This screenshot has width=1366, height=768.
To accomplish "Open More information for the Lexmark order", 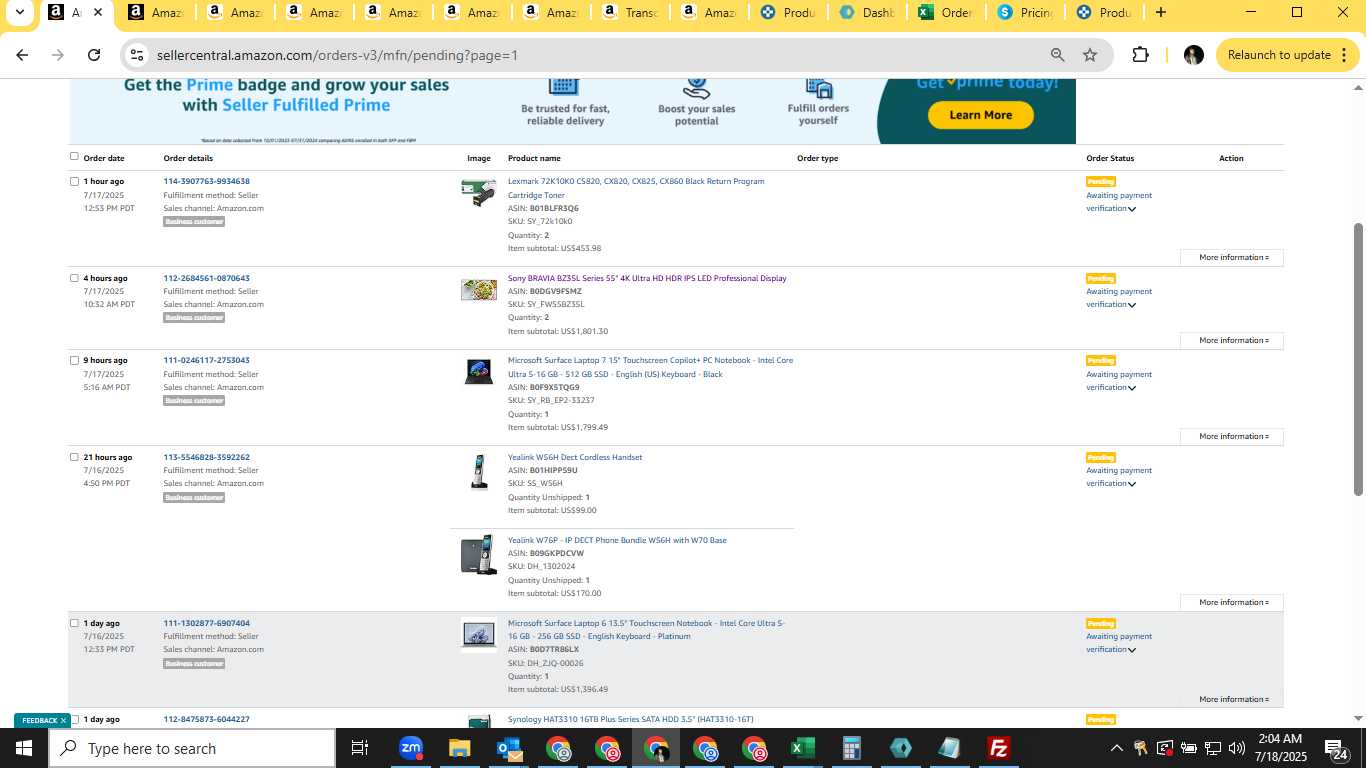I will point(1232,257).
